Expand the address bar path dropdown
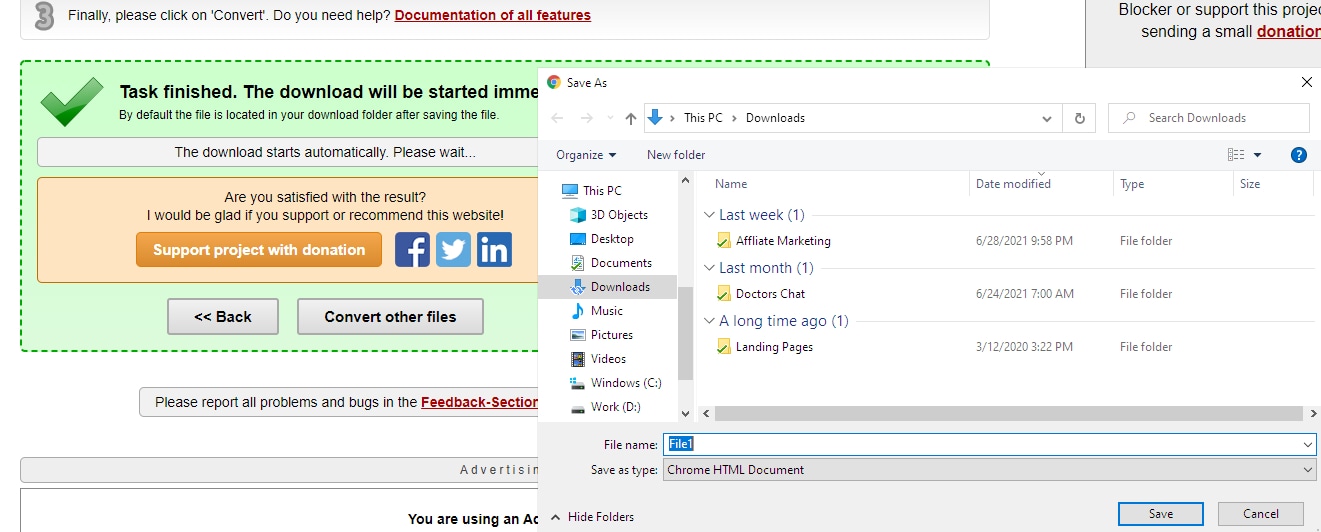 pyautogui.click(x=1046, y=118)
